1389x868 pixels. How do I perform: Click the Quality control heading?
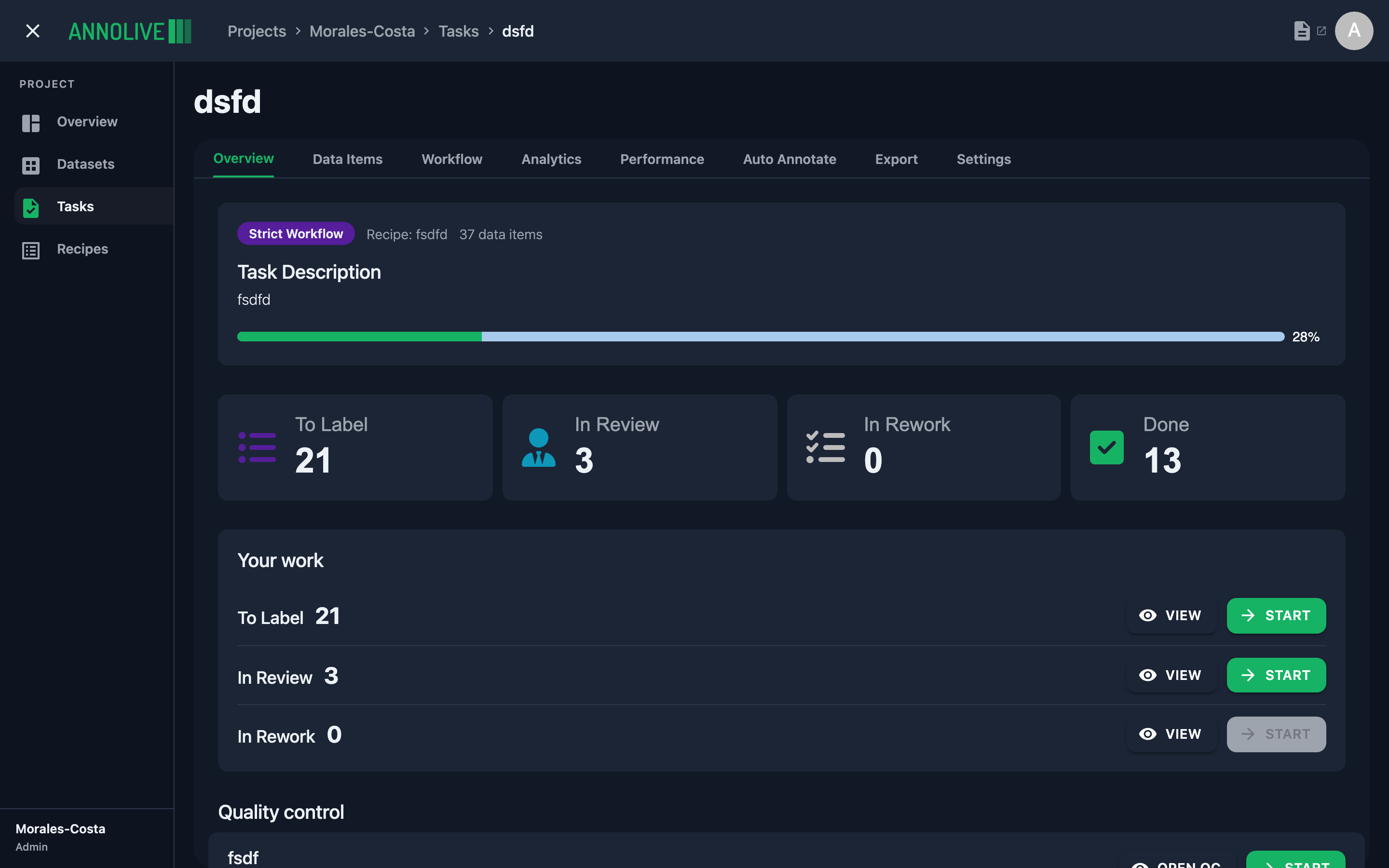281,812
